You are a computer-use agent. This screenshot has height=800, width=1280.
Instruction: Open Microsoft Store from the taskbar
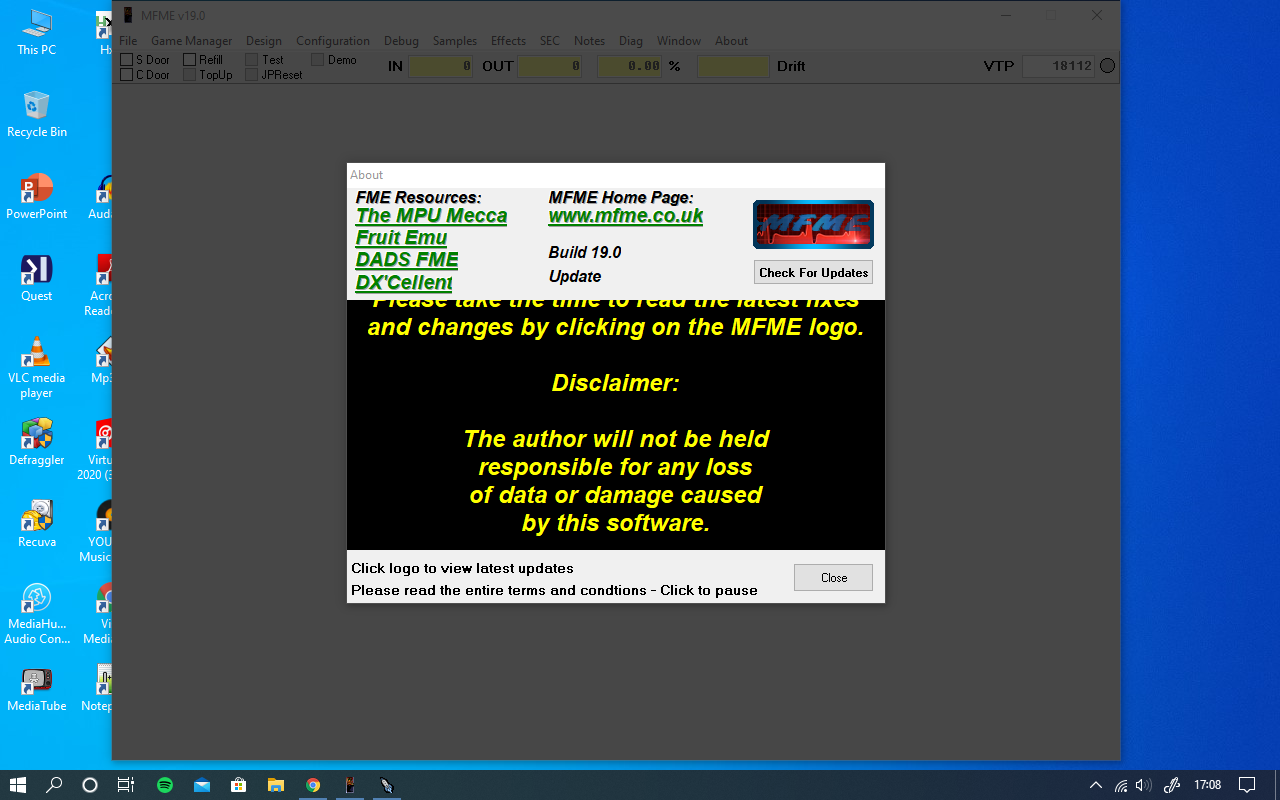[239, 785]
